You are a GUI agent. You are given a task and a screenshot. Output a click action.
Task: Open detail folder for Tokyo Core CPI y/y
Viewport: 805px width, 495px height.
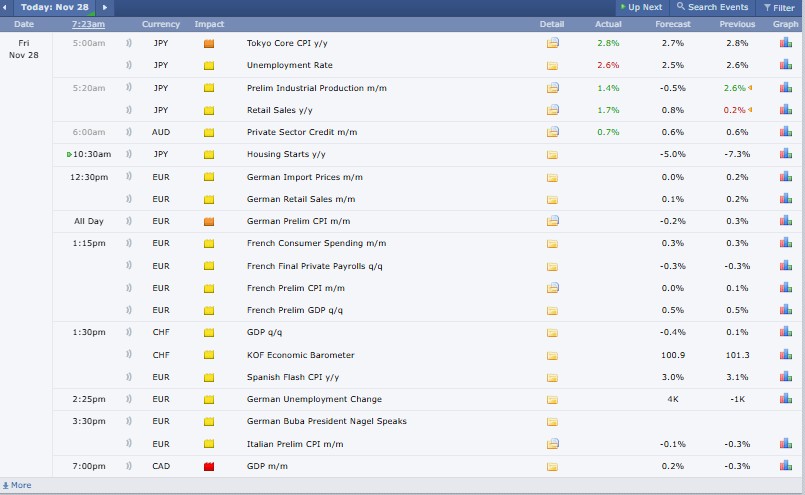click(552, 44)
